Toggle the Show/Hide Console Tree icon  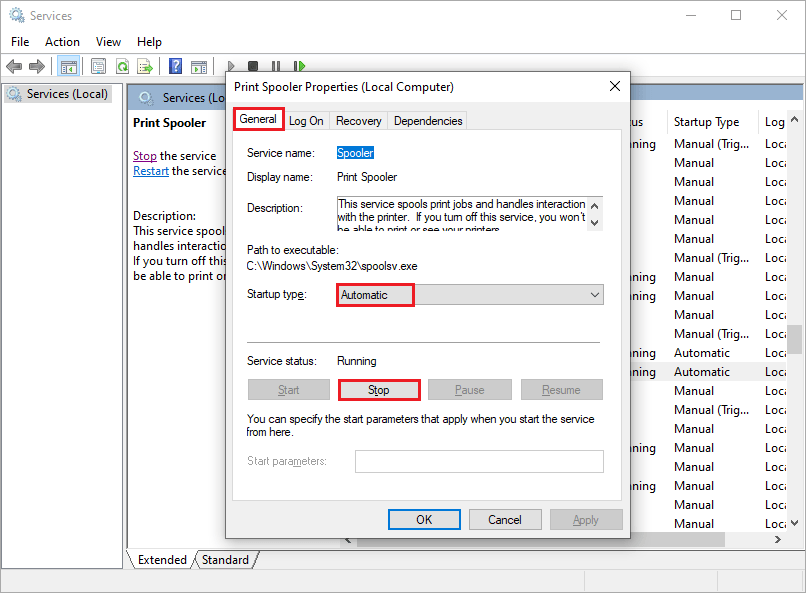coord(67,66)
